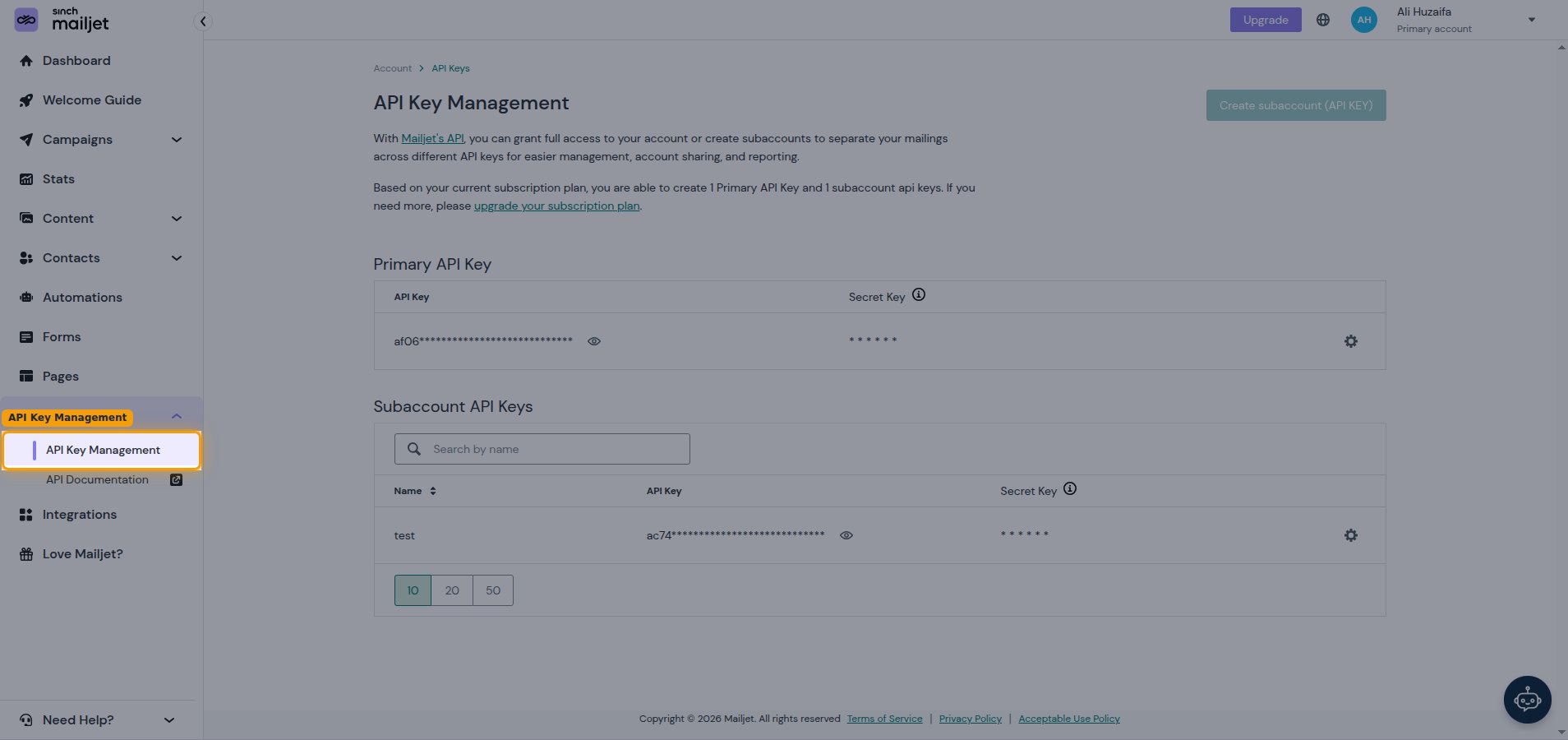
Task: Expand the Need Help? menu chevron
Action: 169,720
